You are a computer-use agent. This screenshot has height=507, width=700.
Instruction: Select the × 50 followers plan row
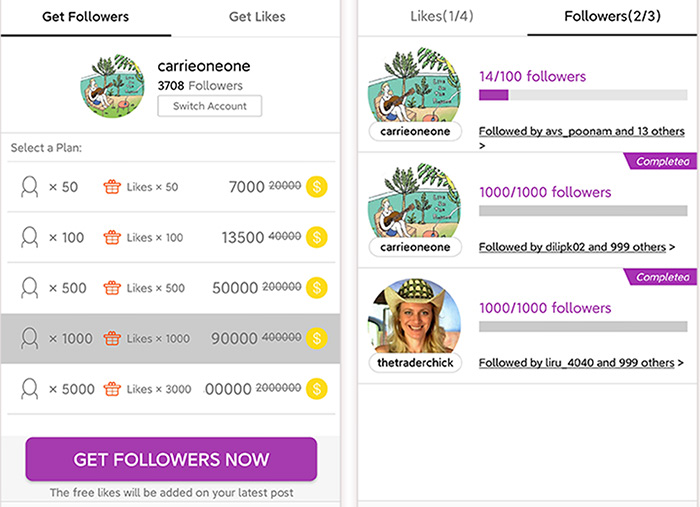pyautogui.click(x=171, y=187)
